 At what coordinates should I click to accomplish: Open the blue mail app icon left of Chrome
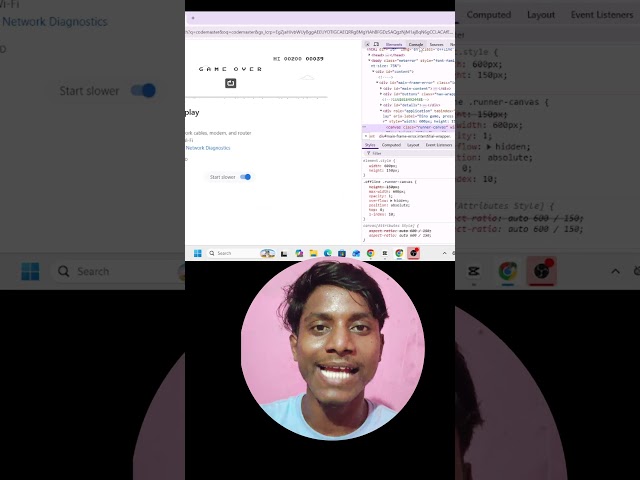click(x=356, y=253)
